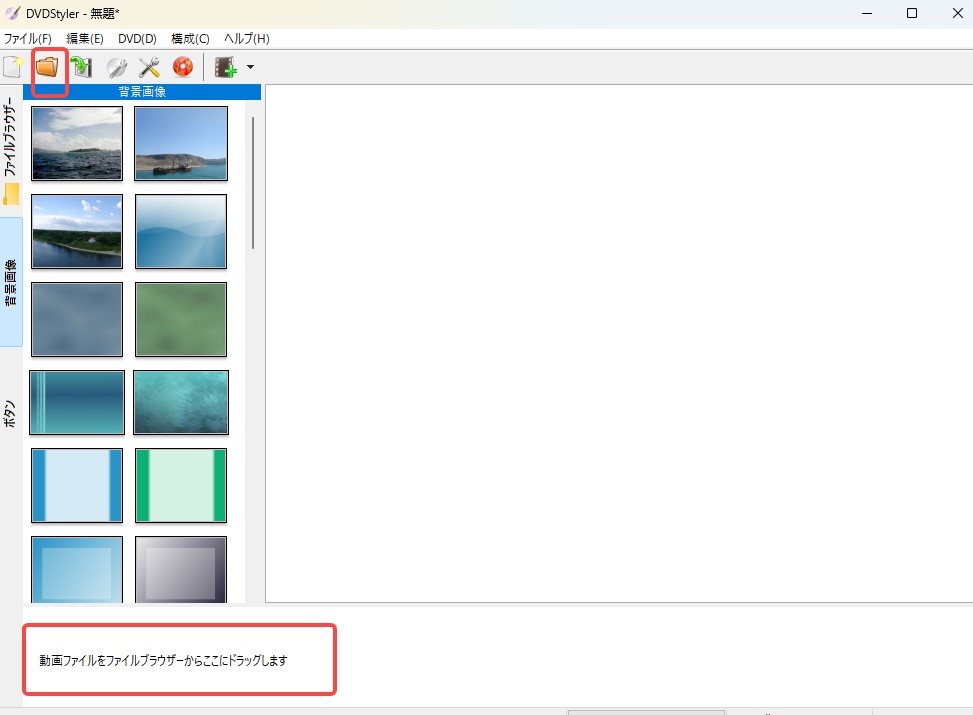Open 編集(E) menu
The image size is (973, 715).
[x=85, y=38]
